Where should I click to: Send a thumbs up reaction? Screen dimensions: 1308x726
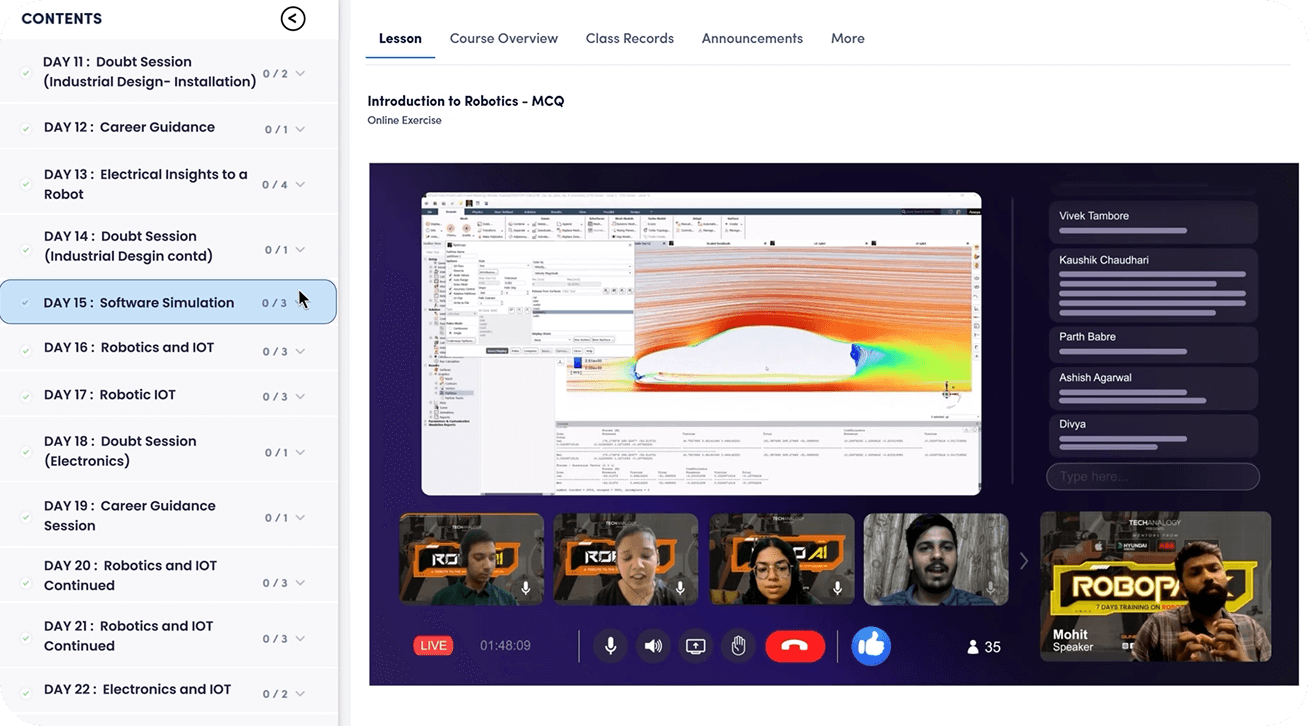point(870,645)
